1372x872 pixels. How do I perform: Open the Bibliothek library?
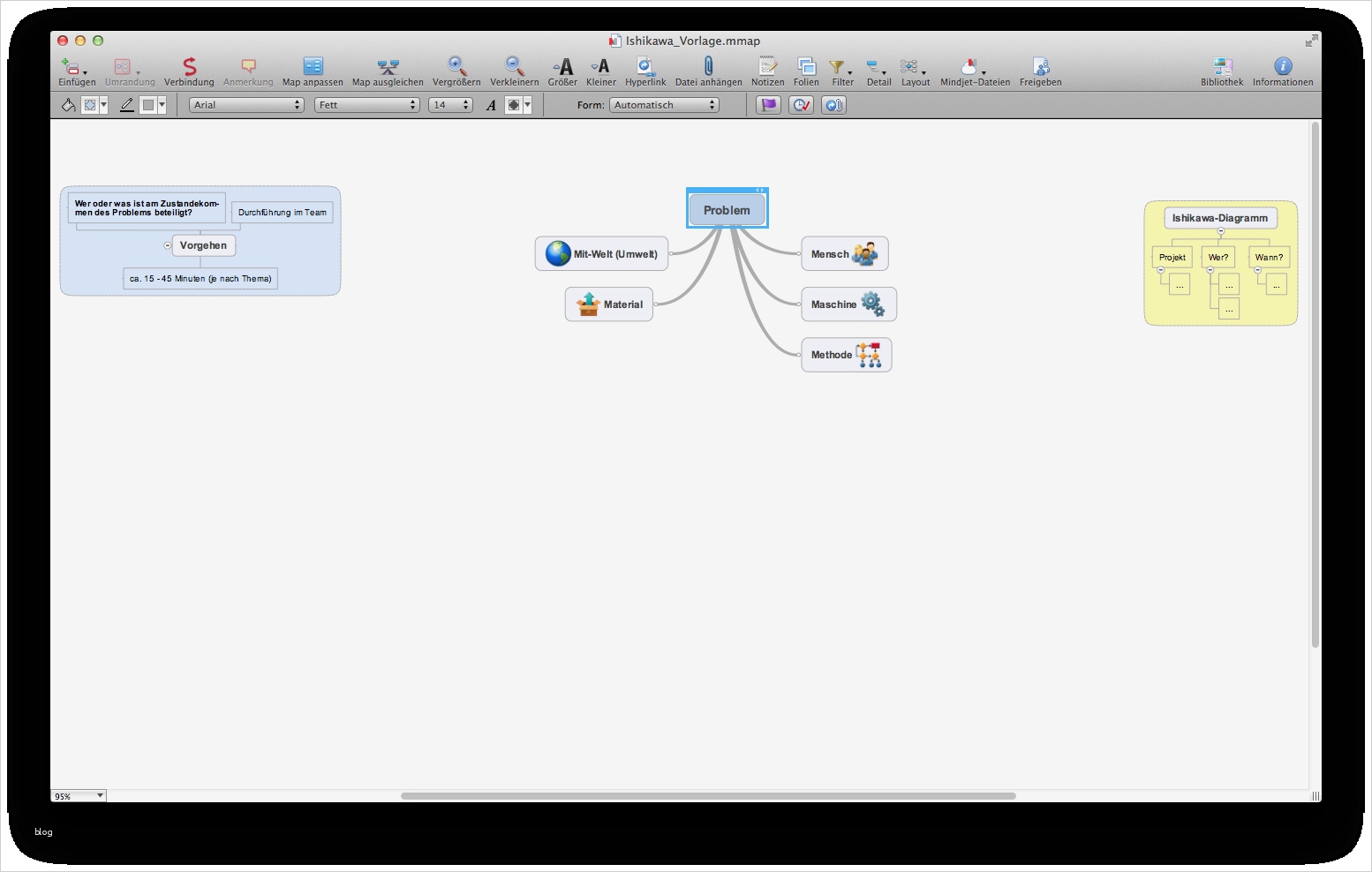pyautogui.click(x=1222, y=71)
